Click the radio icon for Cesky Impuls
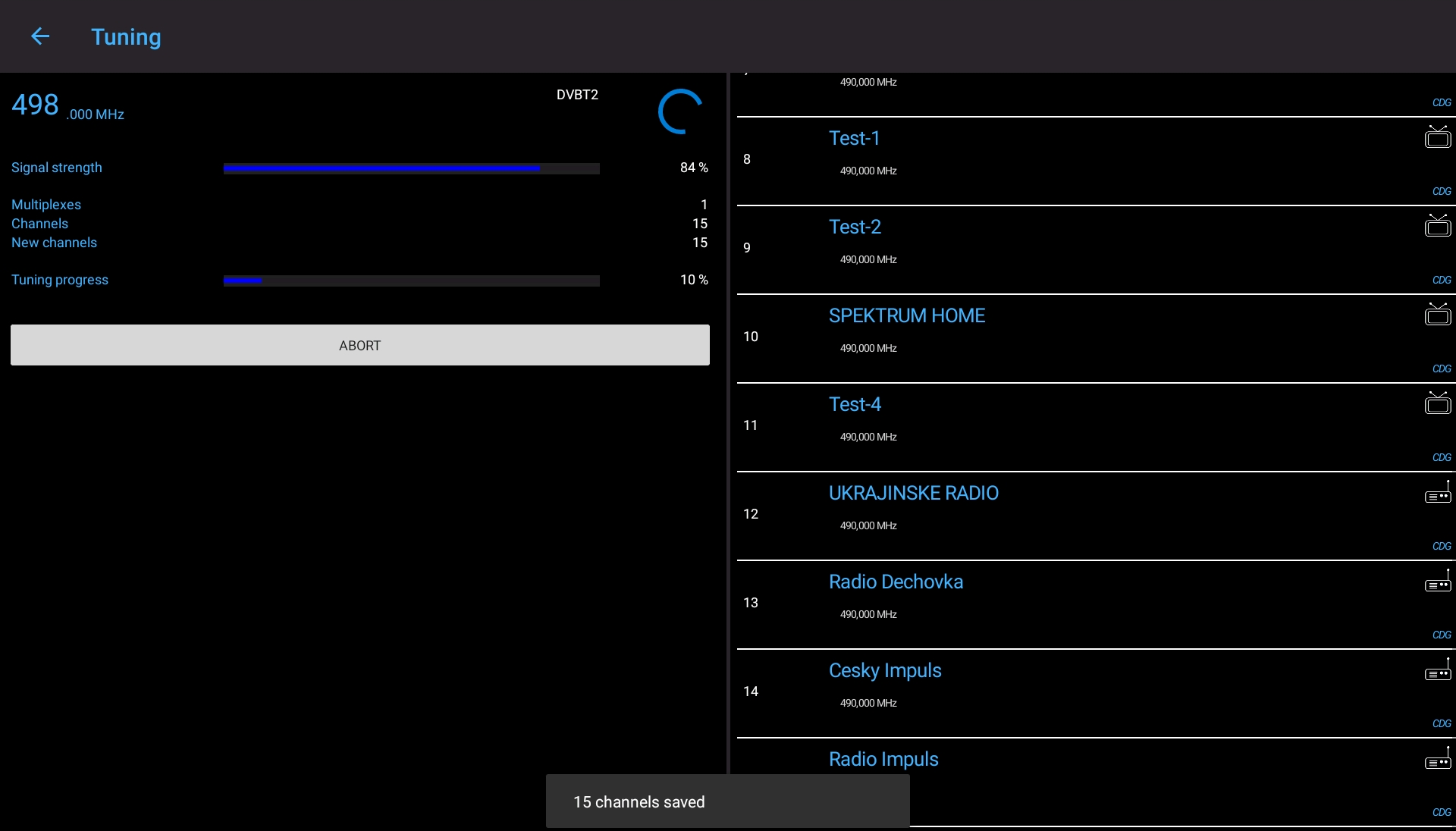Image resolution: width=1456 pixels, height=831 pixels. [1437, 670]
